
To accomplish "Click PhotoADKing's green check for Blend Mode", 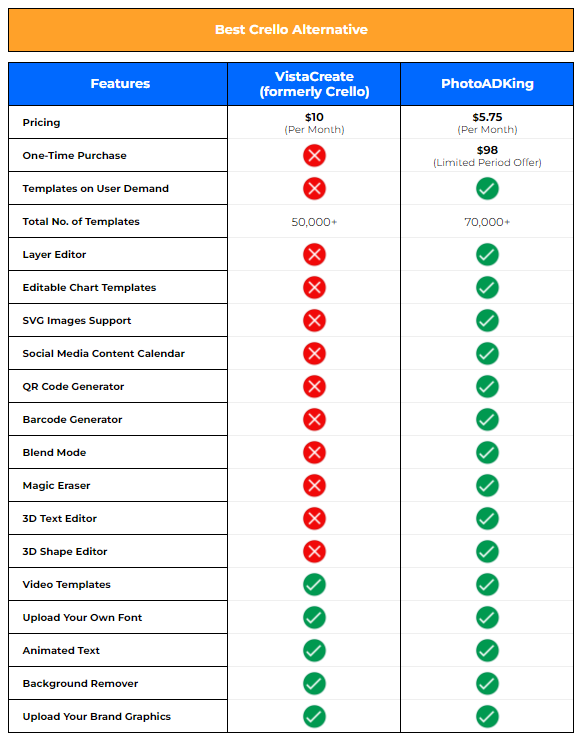I will (x=487, y=453).
